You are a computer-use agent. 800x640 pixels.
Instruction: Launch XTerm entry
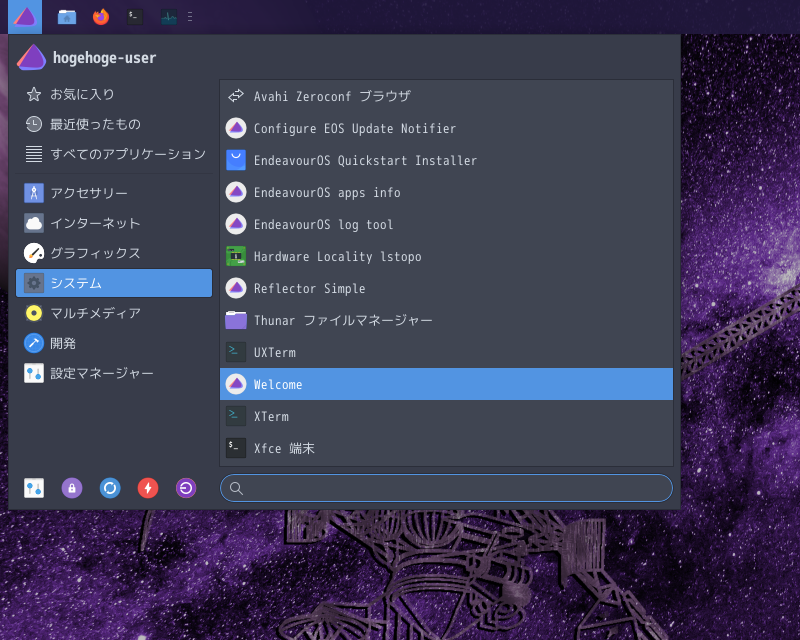point(446,416)
